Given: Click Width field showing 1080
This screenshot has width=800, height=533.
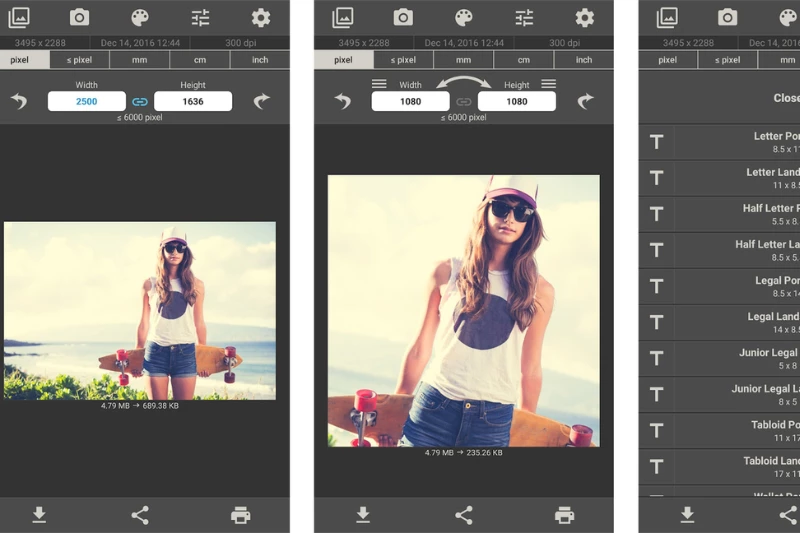Looking at the screenshot, I should click(411, 101).
